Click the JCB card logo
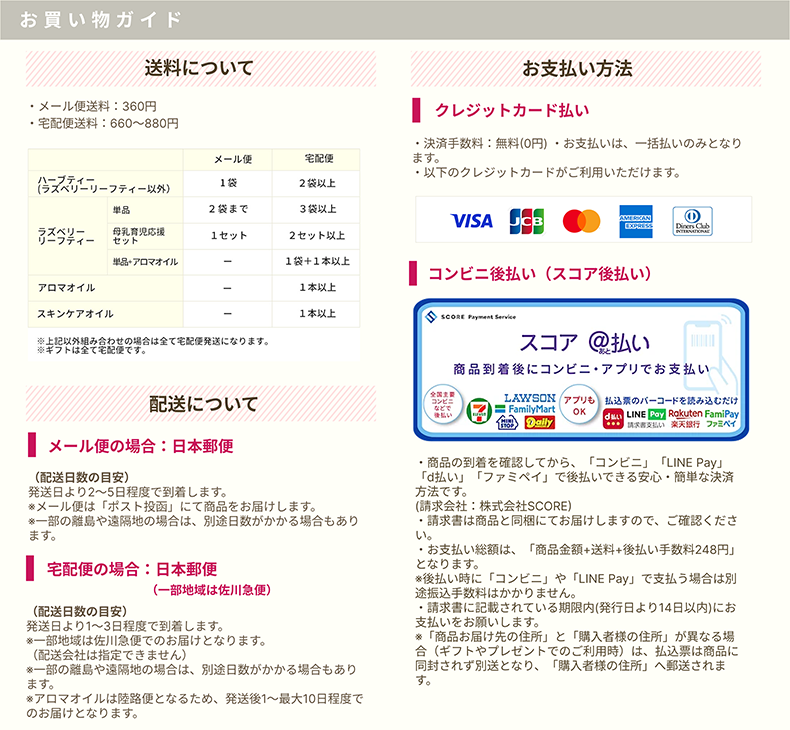 click(x=526, y=220)
